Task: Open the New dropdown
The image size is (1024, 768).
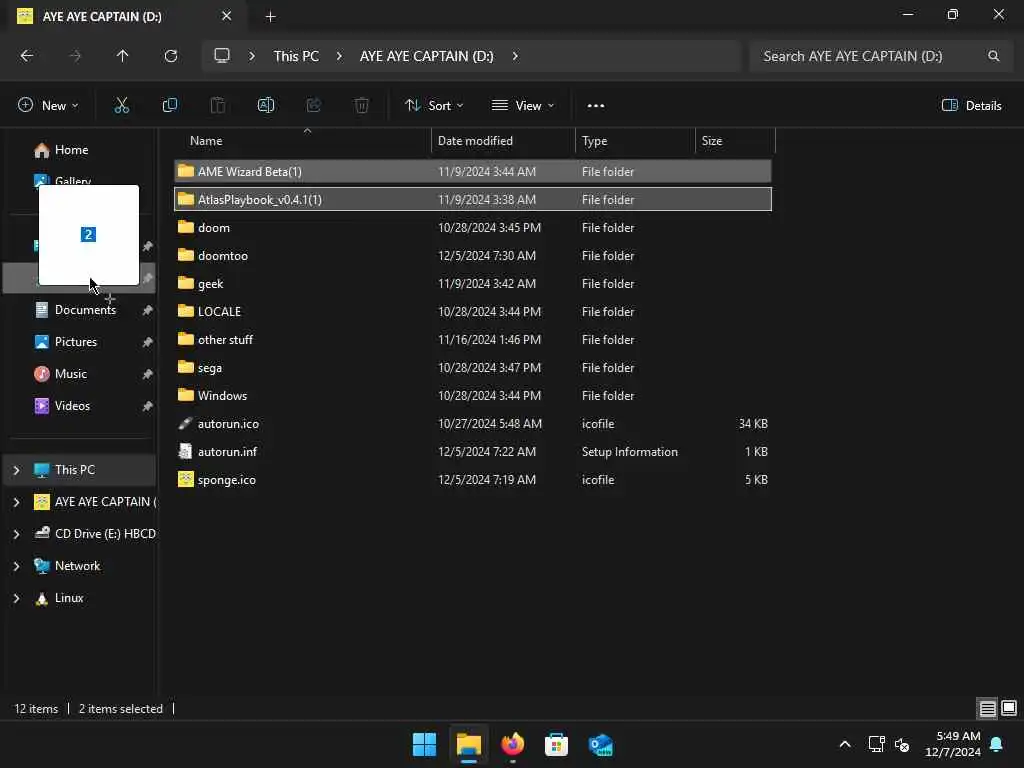Action: tap(48, 105)
